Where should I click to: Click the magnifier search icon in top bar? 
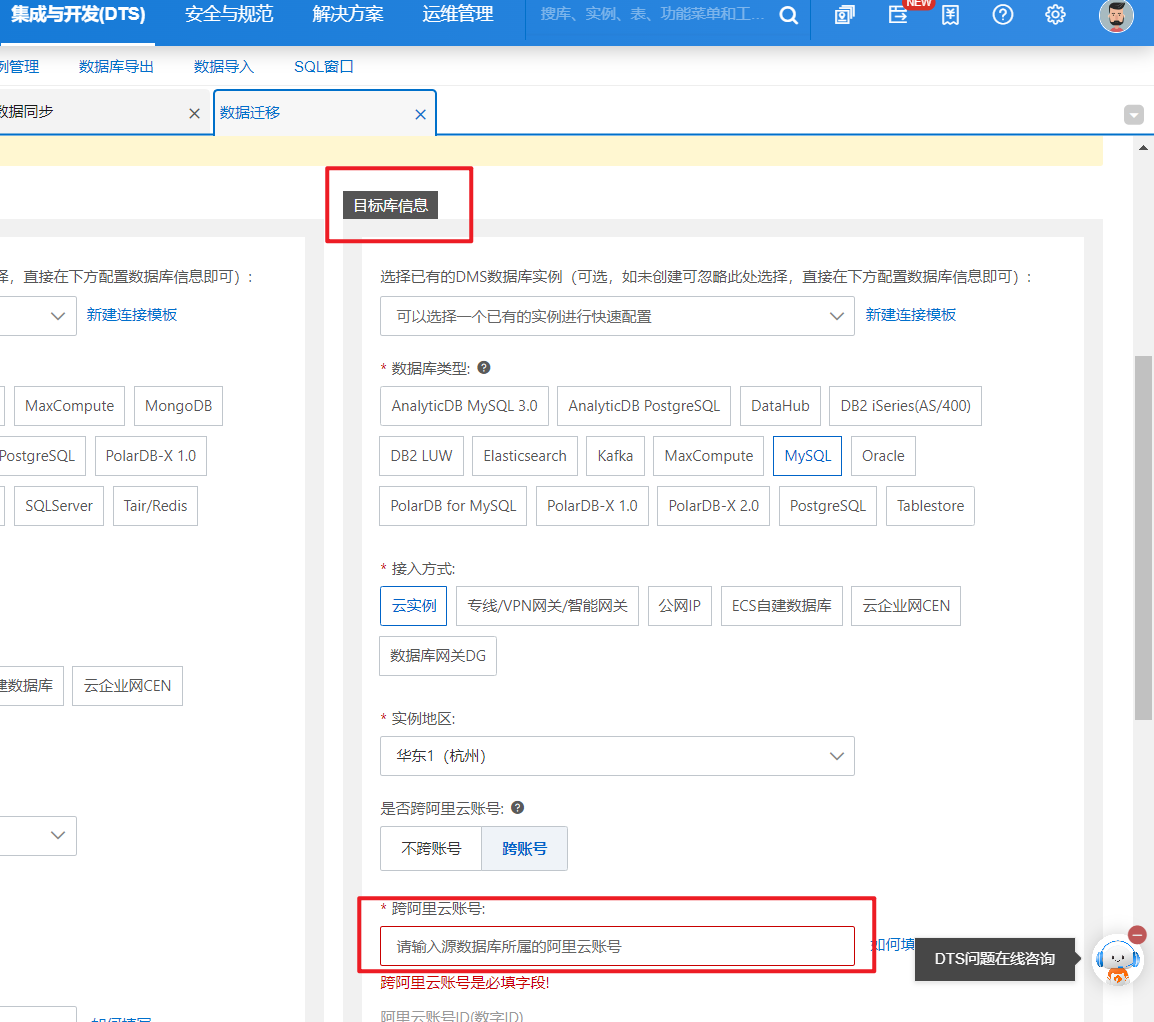click(788, 15)
